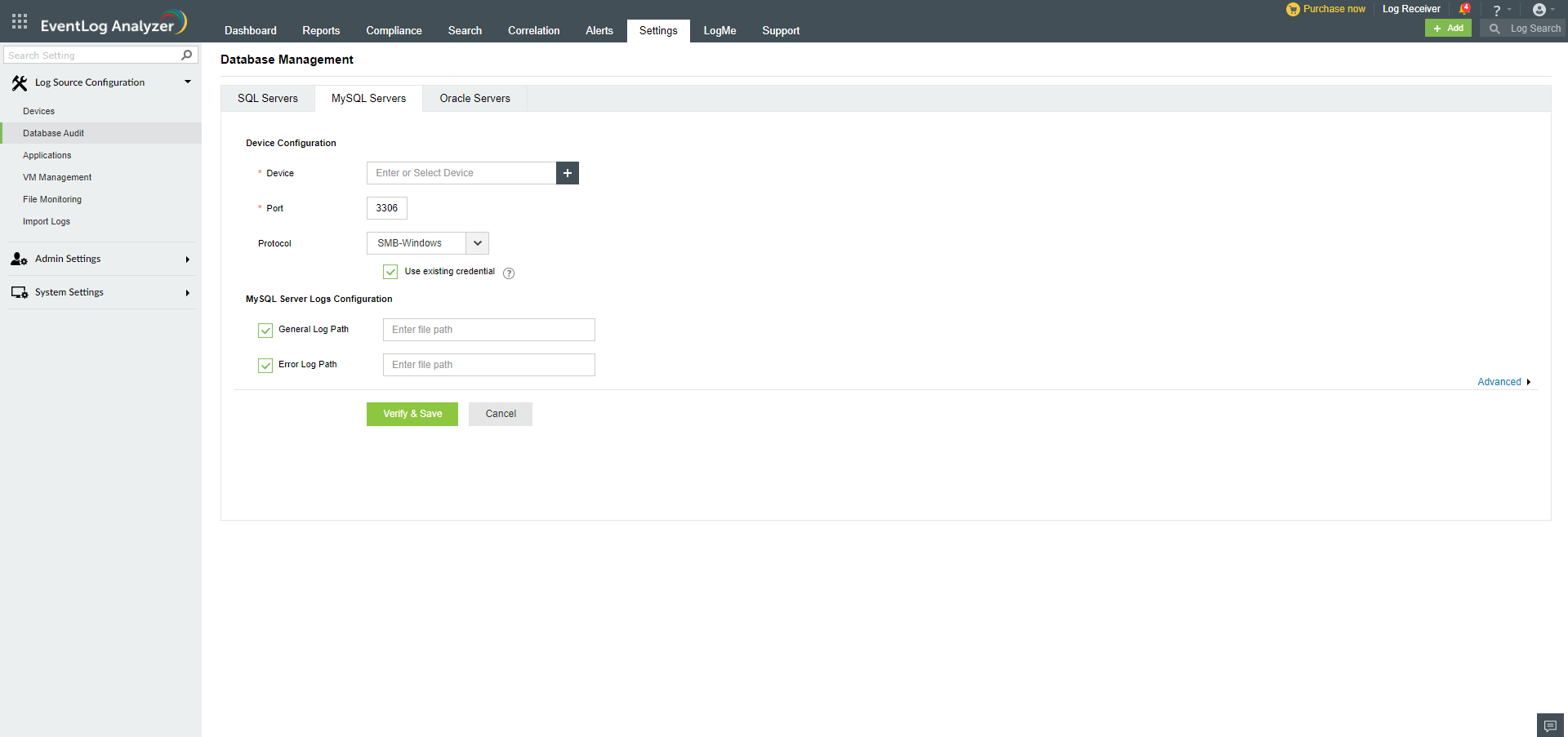Expand the Admin Settings section

(x=188, y=260)
